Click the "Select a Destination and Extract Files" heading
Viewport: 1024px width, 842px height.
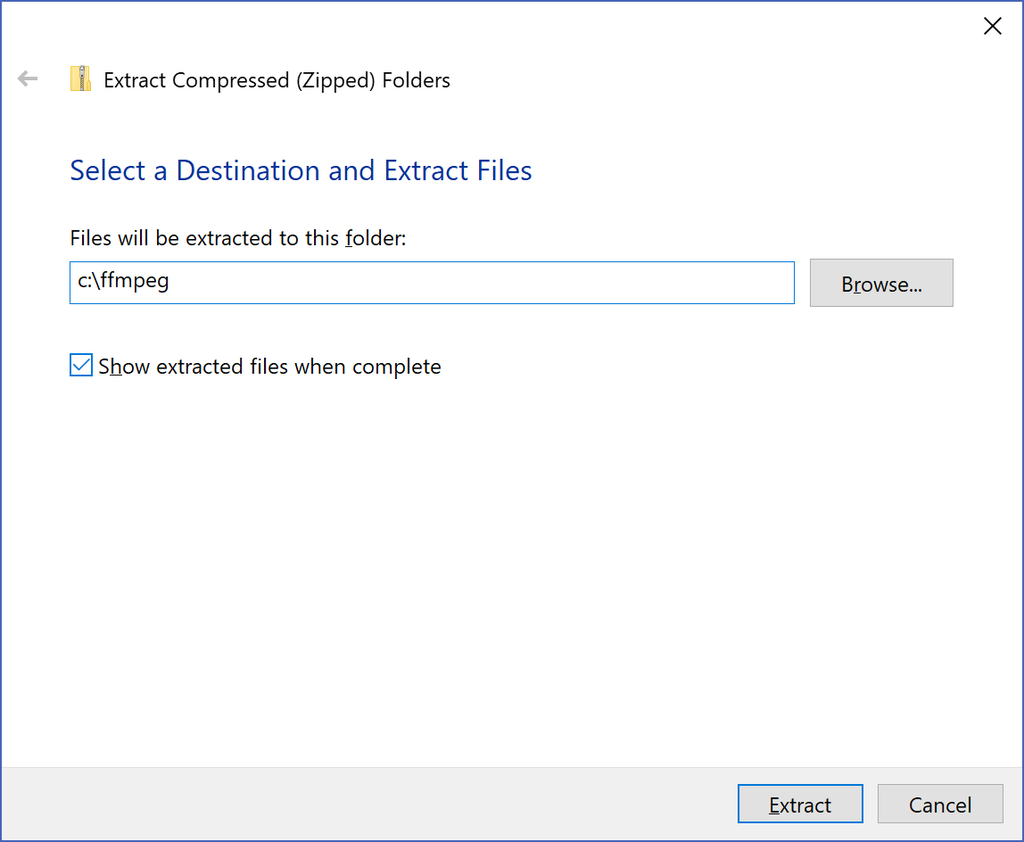coord(300,171)
